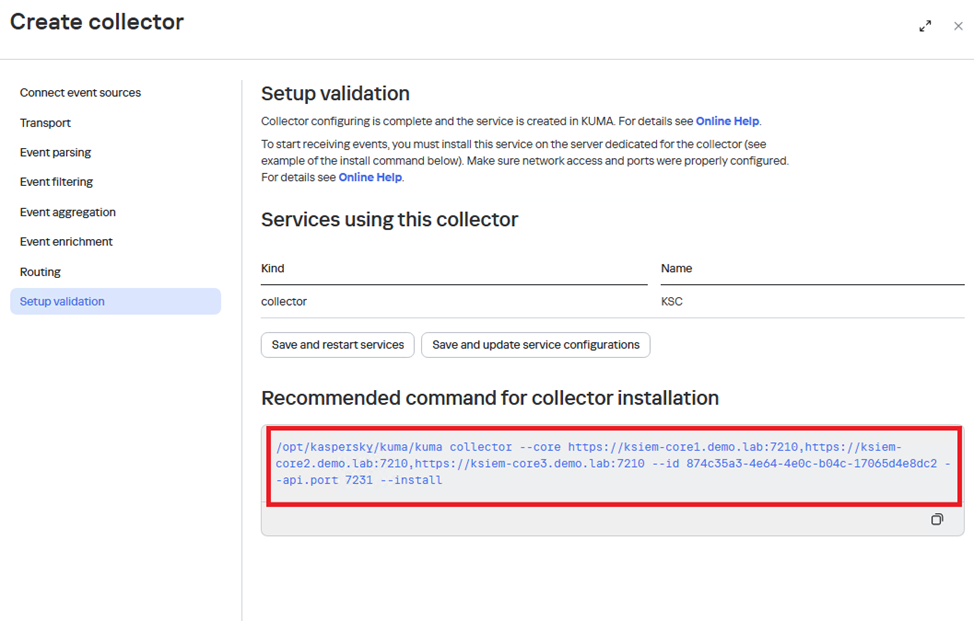This screenshot has width=974, height=621.
Task: Open the Connect event sources step
Action: tap(80, 93)
